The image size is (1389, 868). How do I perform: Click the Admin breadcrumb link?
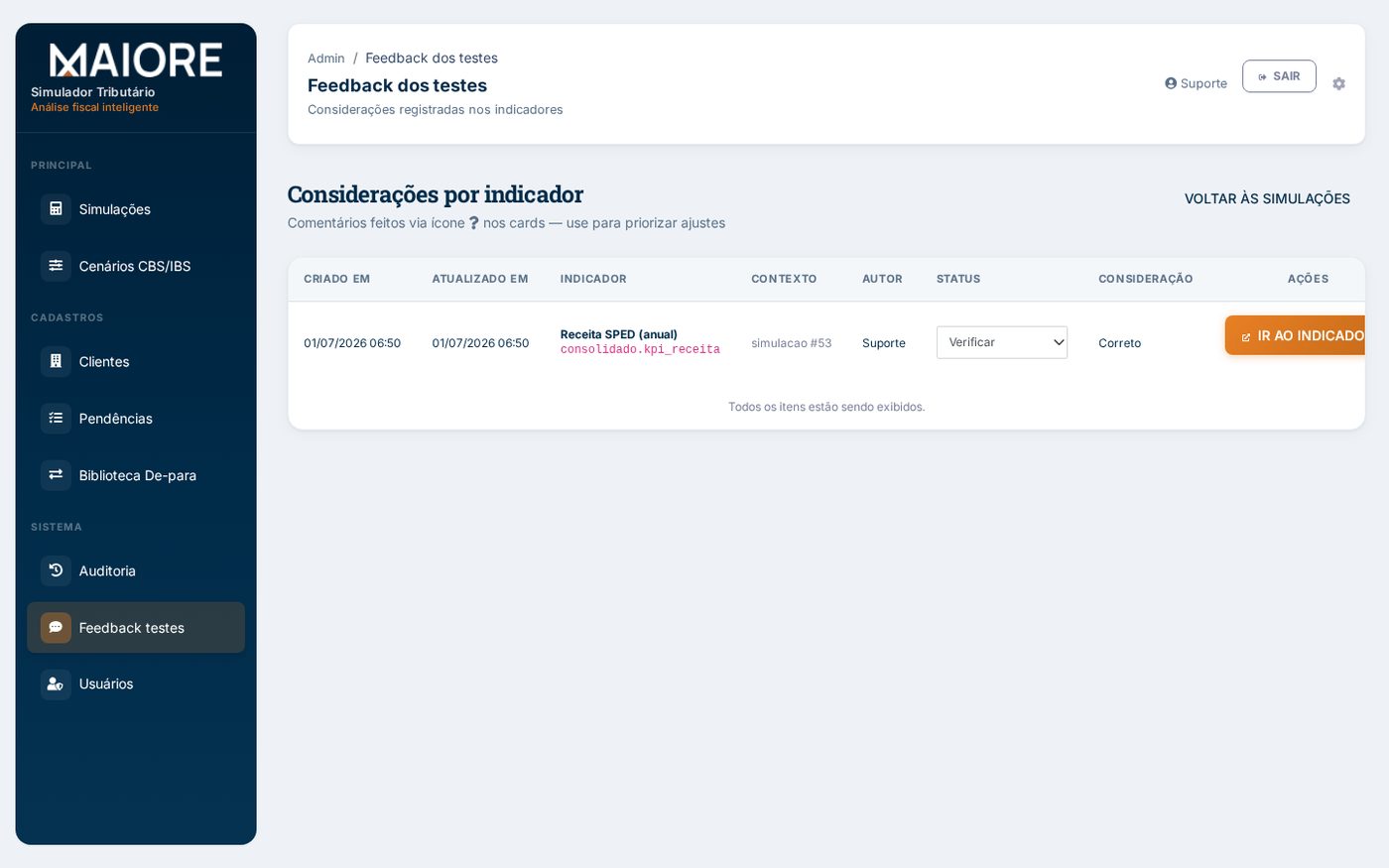(x=326, y=59)
